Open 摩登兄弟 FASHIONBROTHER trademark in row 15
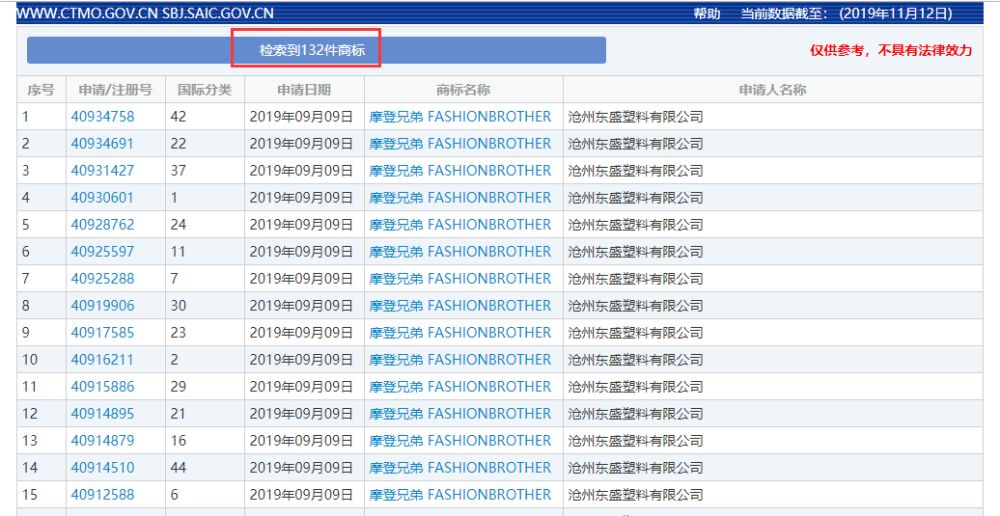Image resolution: width=1000 pixels, height=516 pixels. pos(460,494)
